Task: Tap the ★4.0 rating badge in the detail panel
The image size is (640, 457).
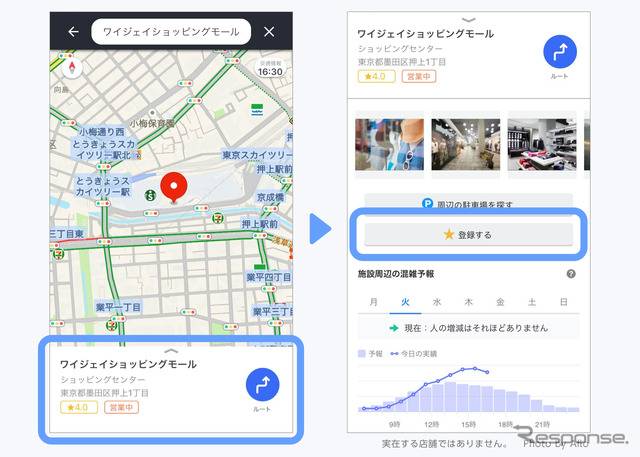Action: [377, 76]
